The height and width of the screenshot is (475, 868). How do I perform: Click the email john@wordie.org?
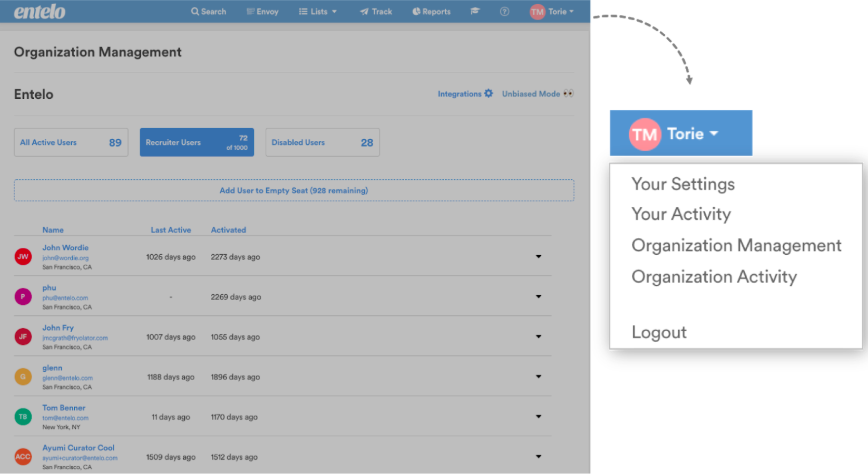click(x=65, y=258)
